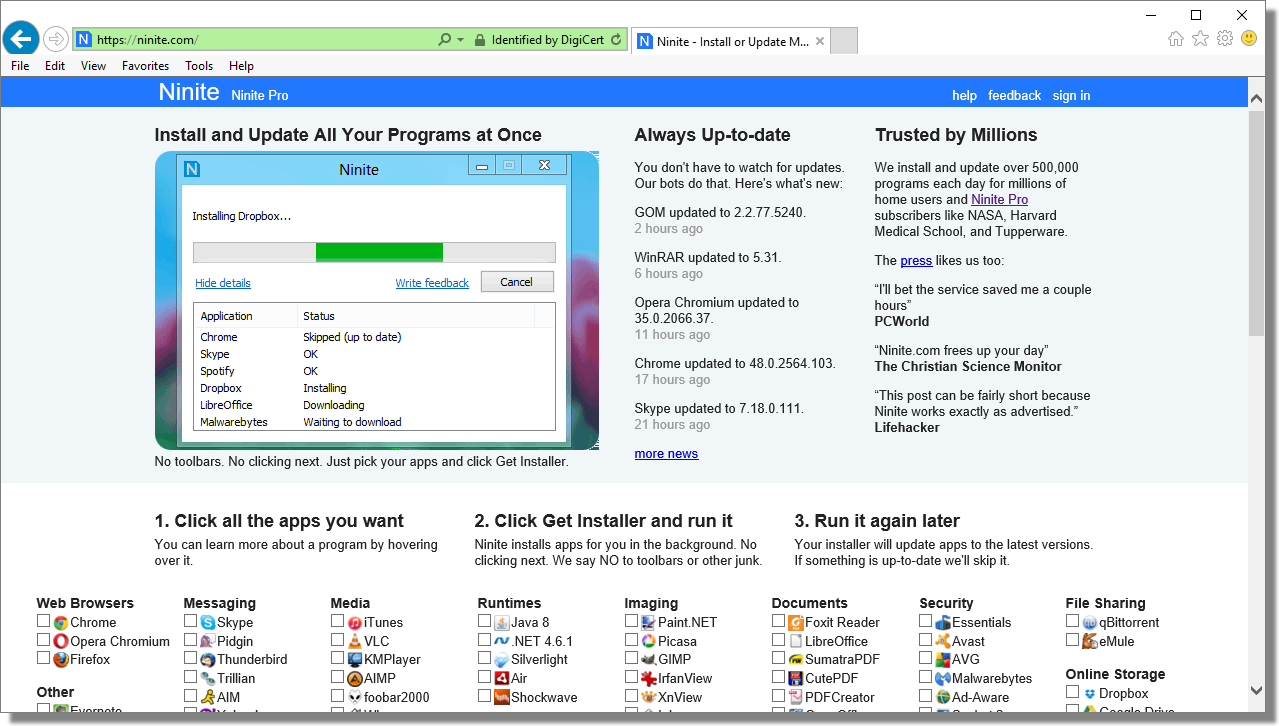Open the Tools menu

199,66
